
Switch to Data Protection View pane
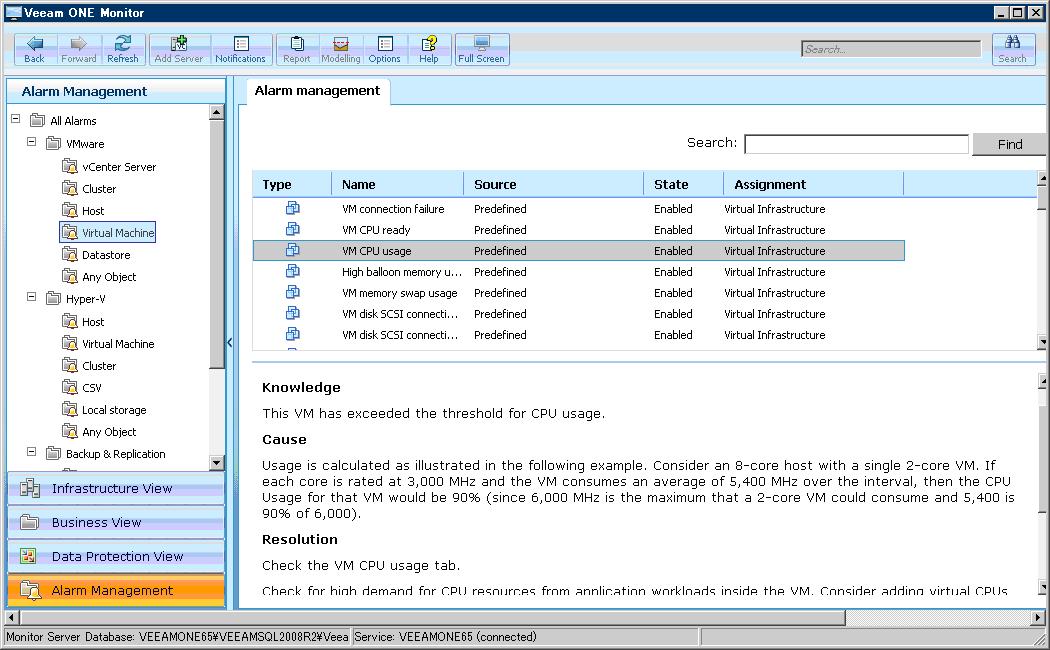click(116, 556)
